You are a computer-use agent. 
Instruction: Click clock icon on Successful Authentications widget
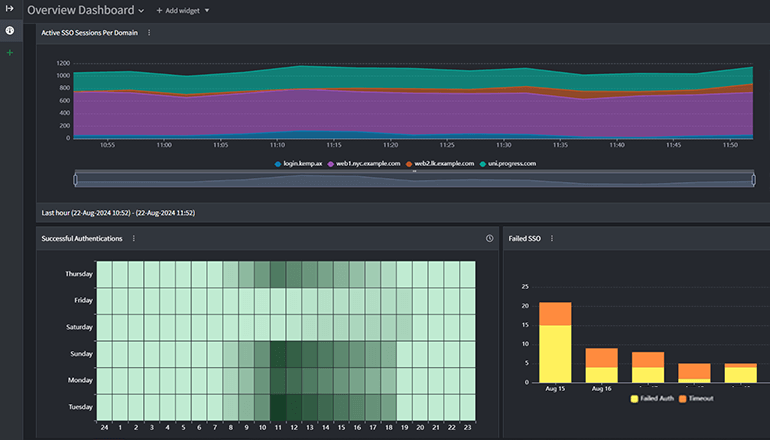coord(489,239)
